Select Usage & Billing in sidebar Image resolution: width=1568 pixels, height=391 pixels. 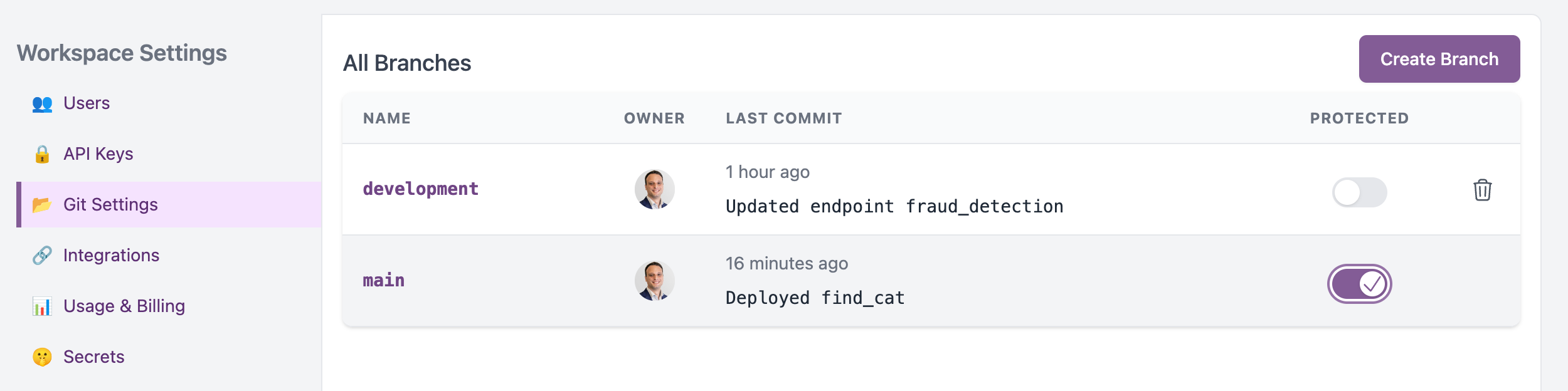click(124, 306)
